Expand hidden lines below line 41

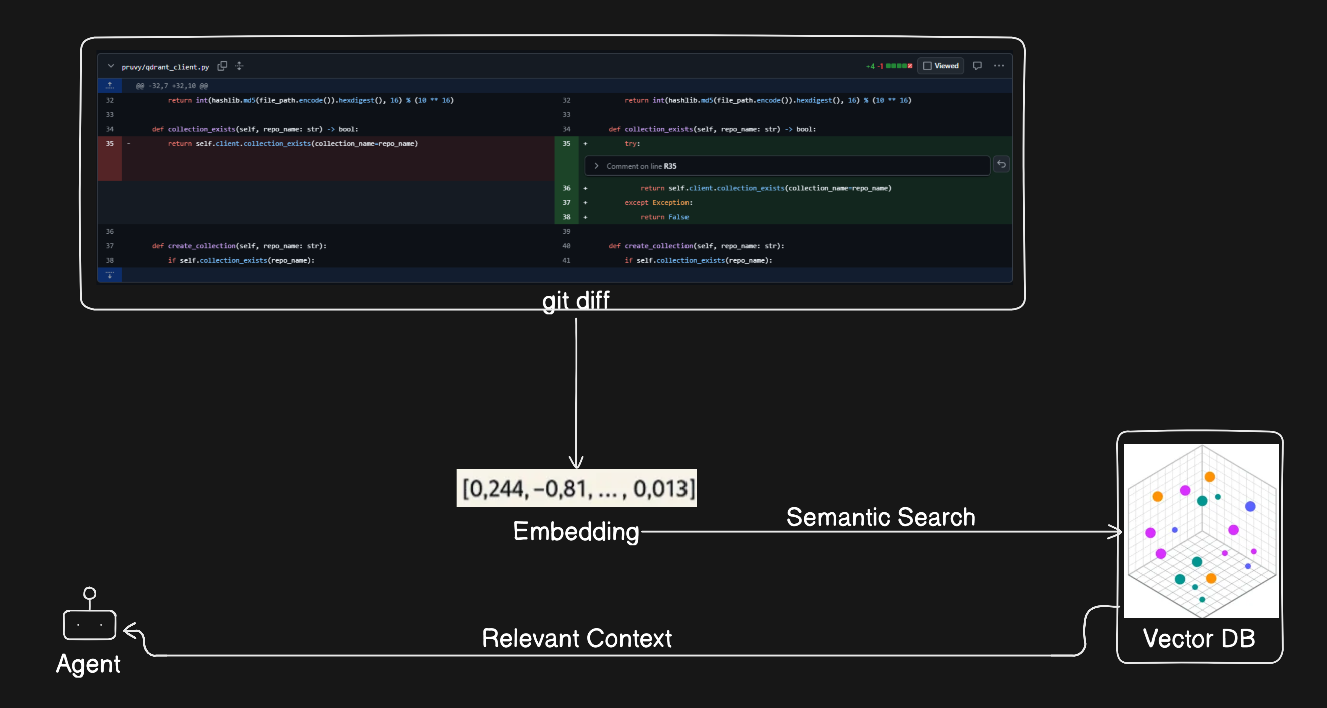tap(110, 274)
